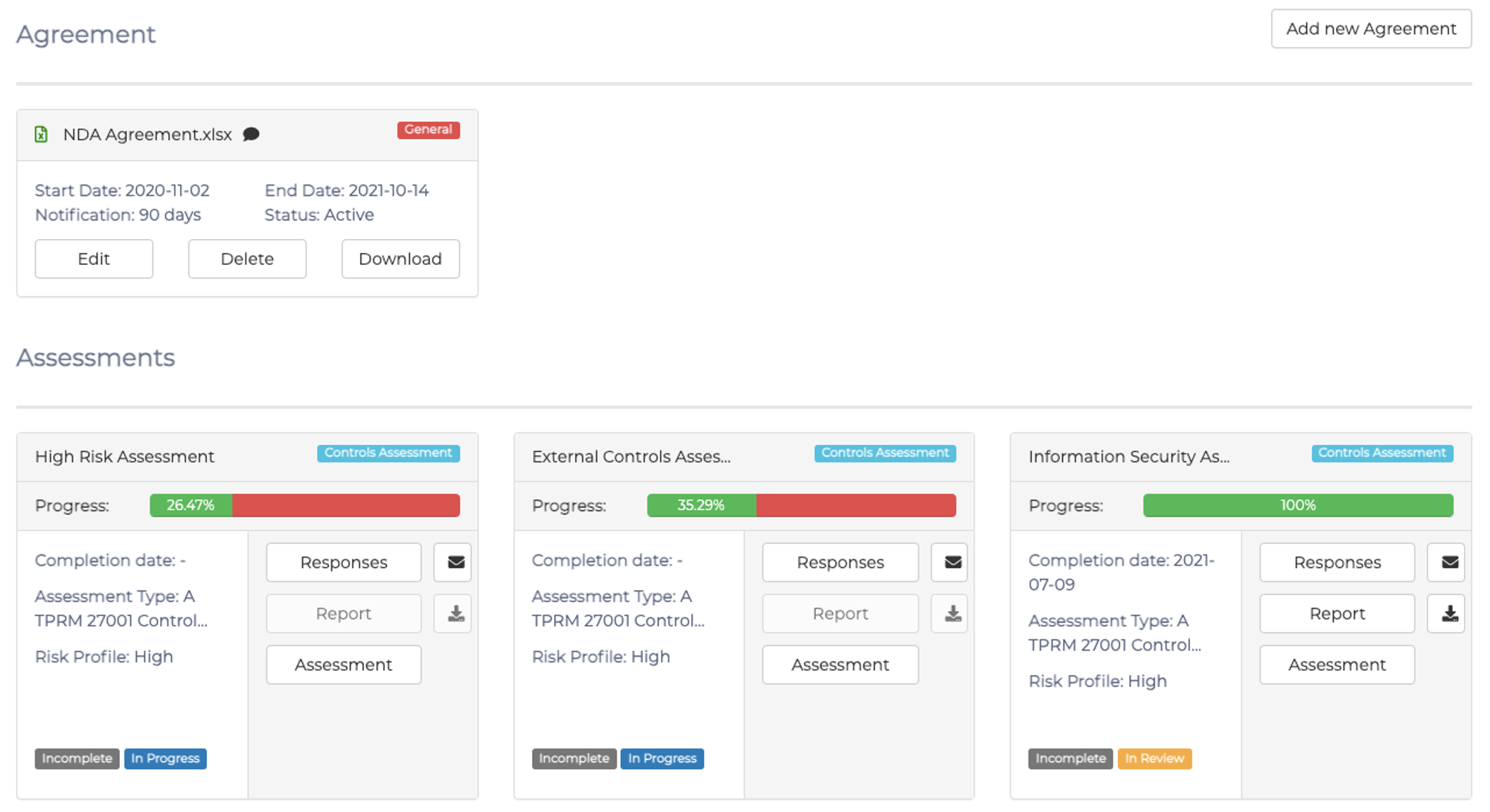Open Responses for High Risk Assessment
Screen dimensions: 1490x812
(x=343, y=562)
